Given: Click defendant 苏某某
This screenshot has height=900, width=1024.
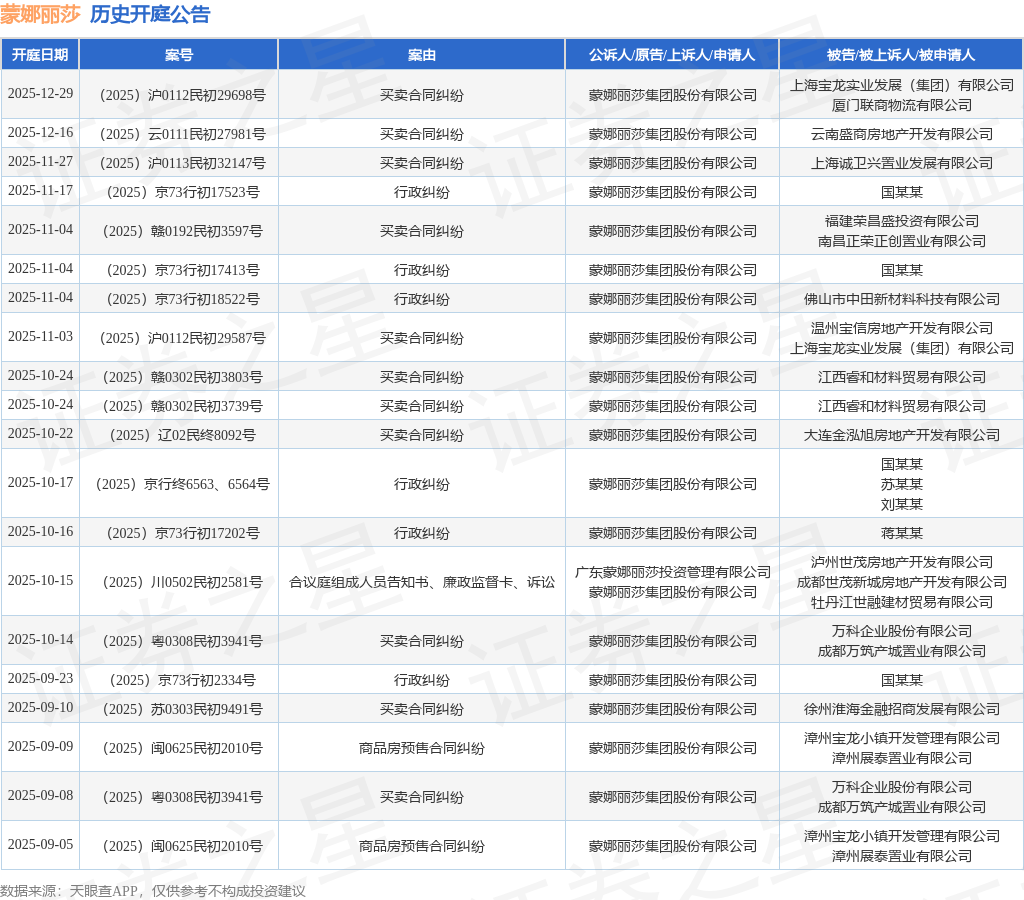Looking at the screenshot, I should (901, 484).
